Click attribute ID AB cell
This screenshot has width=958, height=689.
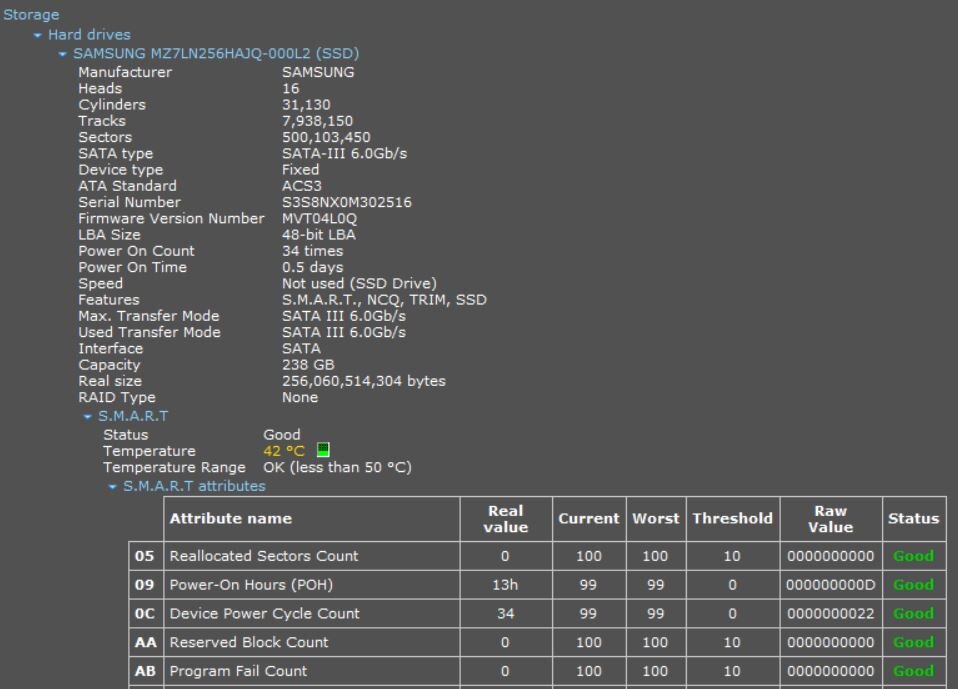145,671
